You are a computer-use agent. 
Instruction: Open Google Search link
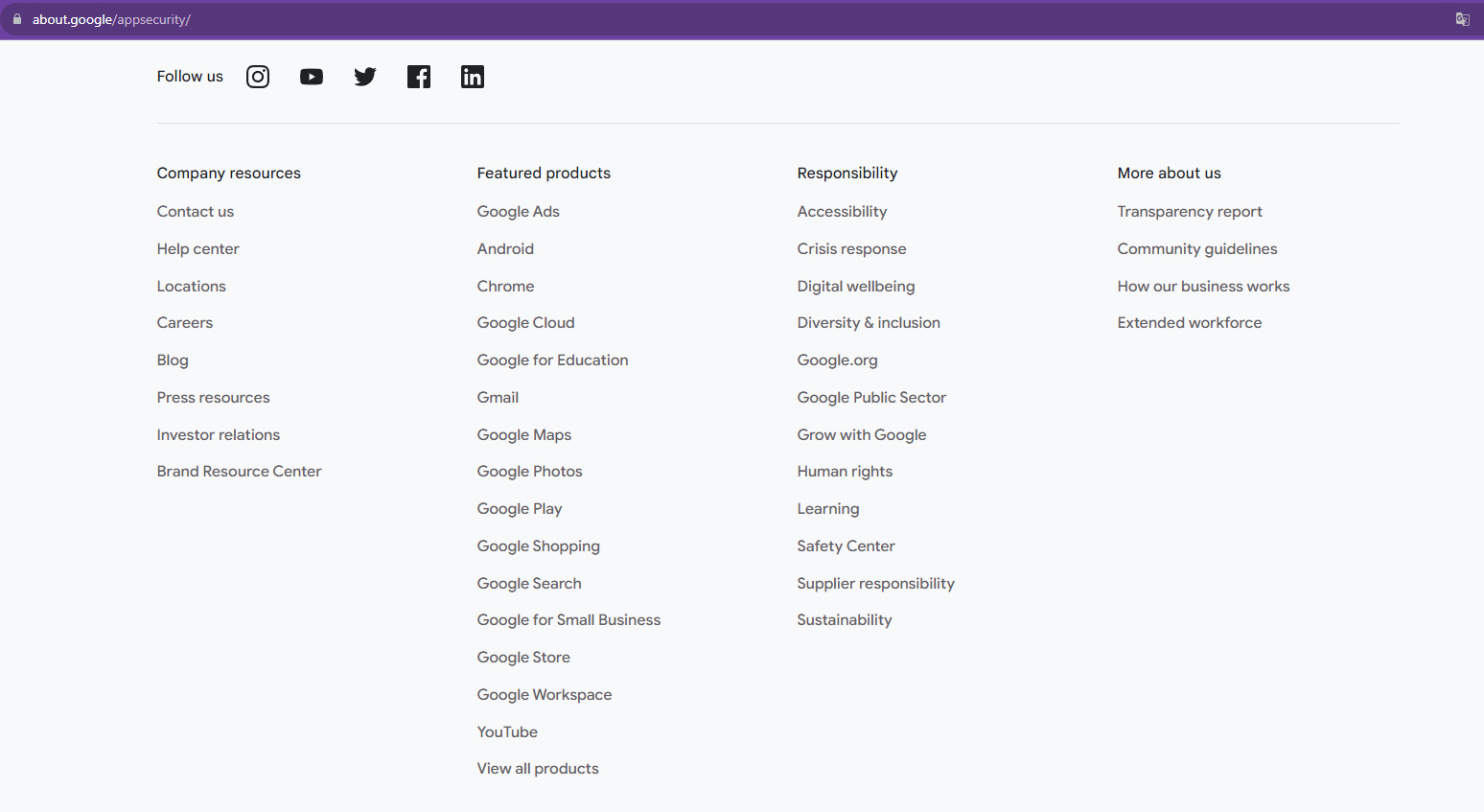click(529, 584)
